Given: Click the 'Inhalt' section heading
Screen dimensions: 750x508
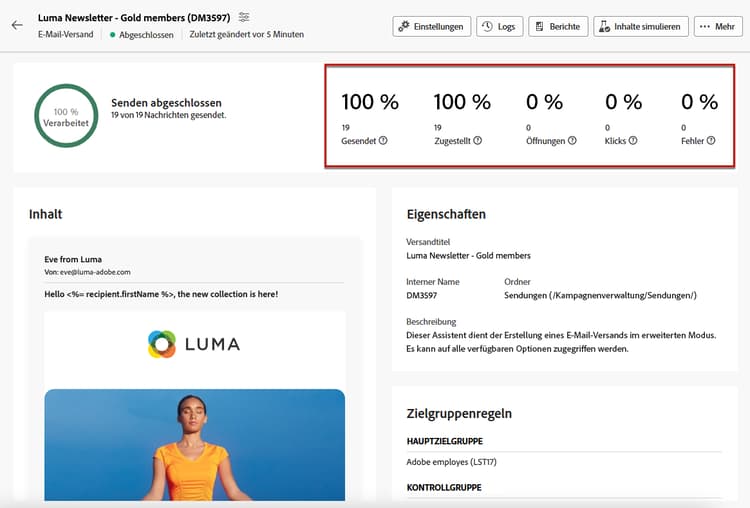Looking at the screenshot, I should coord(45,214).
